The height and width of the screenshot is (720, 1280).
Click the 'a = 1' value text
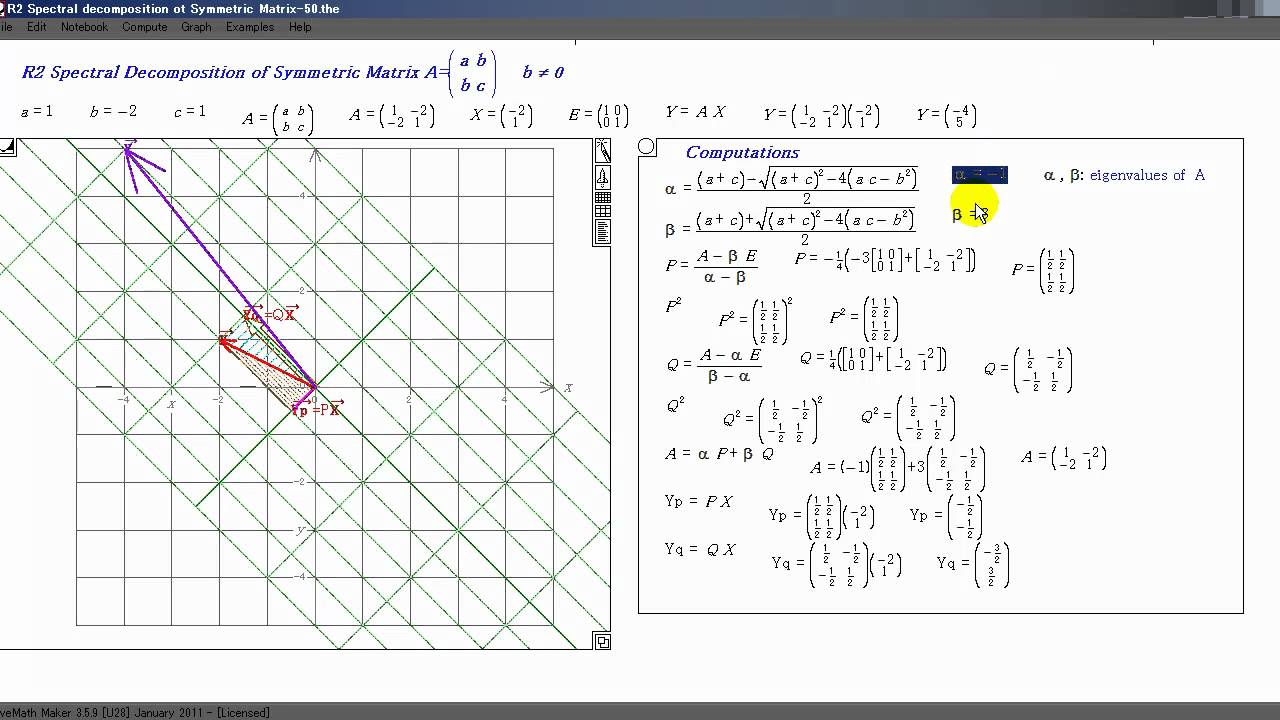coord(37,112)
